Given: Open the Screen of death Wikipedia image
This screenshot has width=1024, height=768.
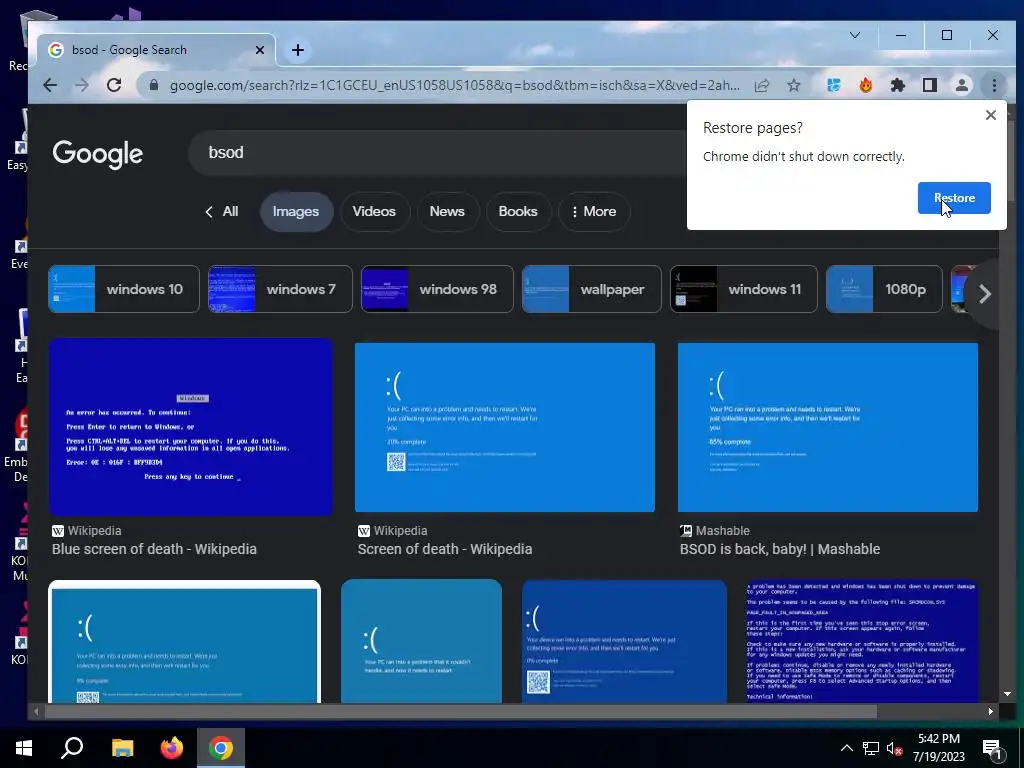Looking at the screenshot, I should pos(505,427).
